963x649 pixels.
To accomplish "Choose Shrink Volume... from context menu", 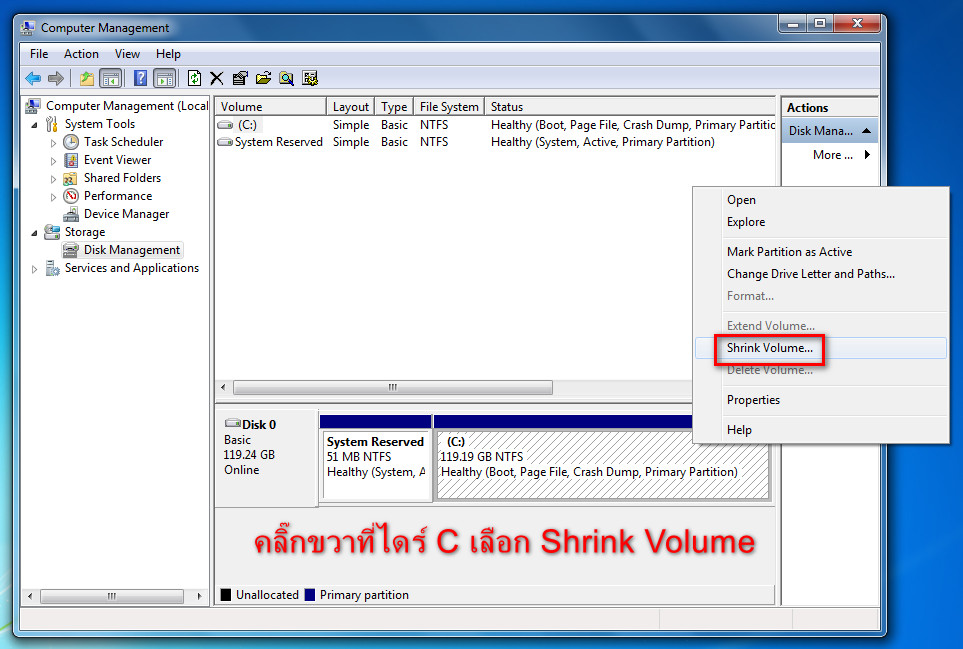I will coord(821,348).
